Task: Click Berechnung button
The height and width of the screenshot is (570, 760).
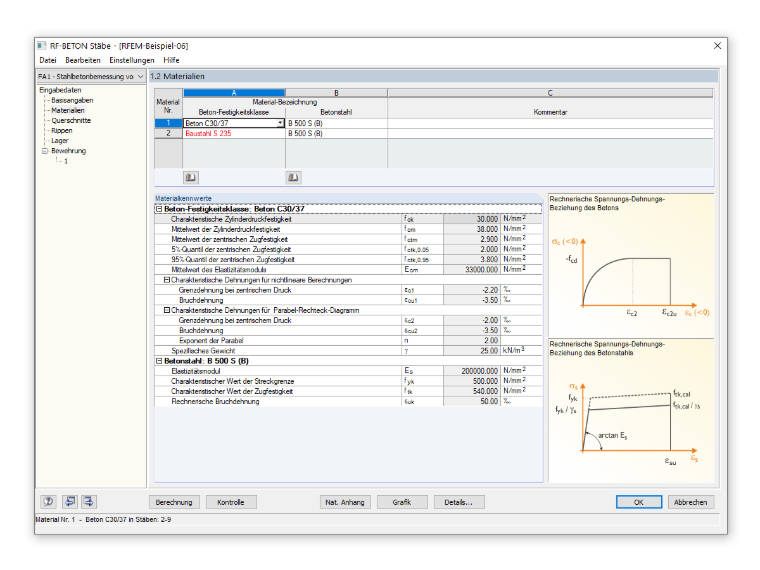Action: [174, 502]
